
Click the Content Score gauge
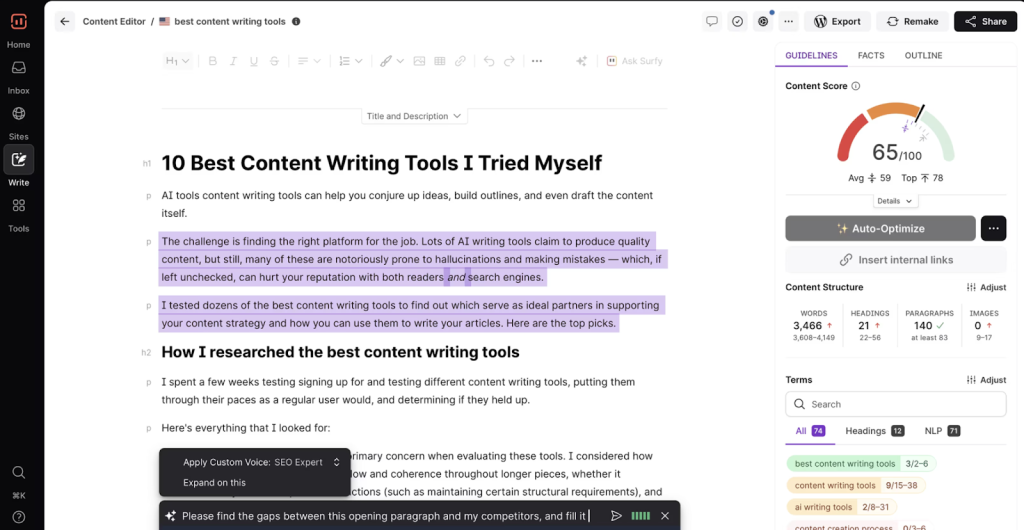(x=895, y=134)
